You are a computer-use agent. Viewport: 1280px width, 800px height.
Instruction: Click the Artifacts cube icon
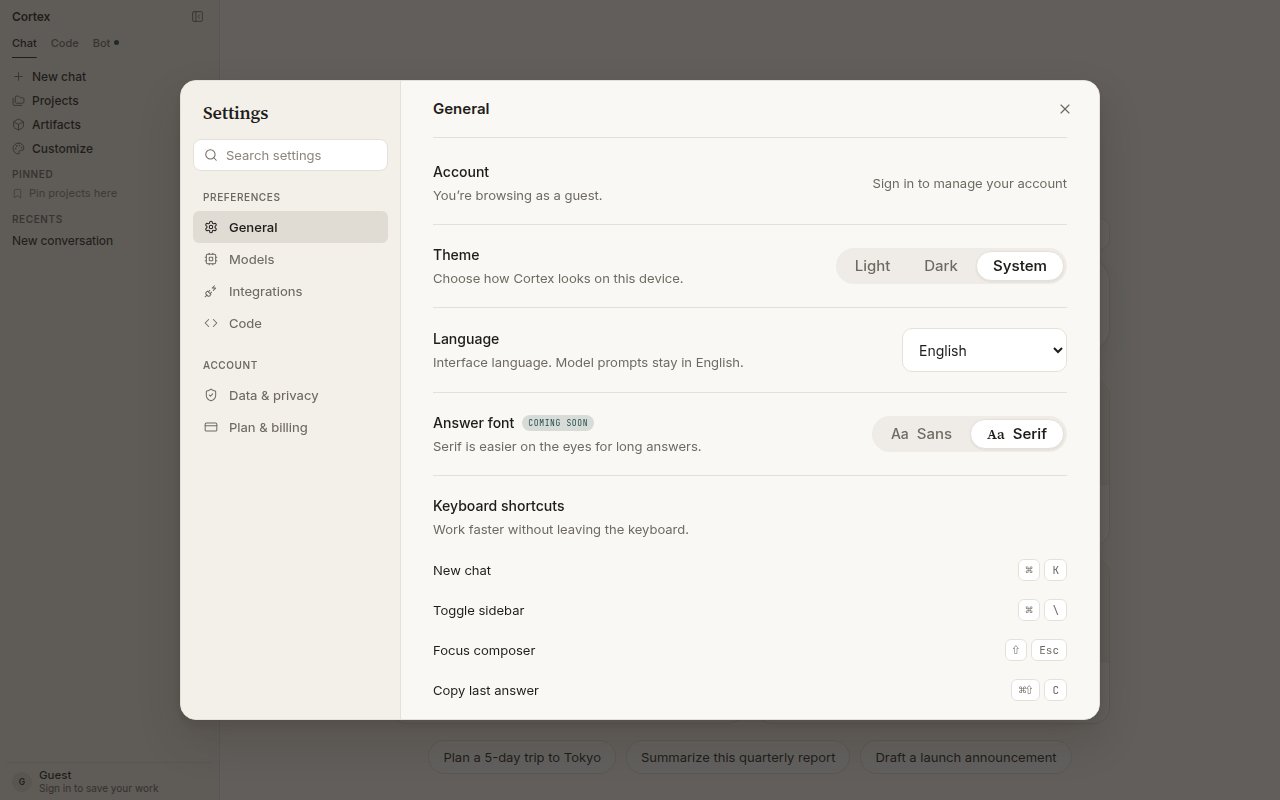pos(18,124)
